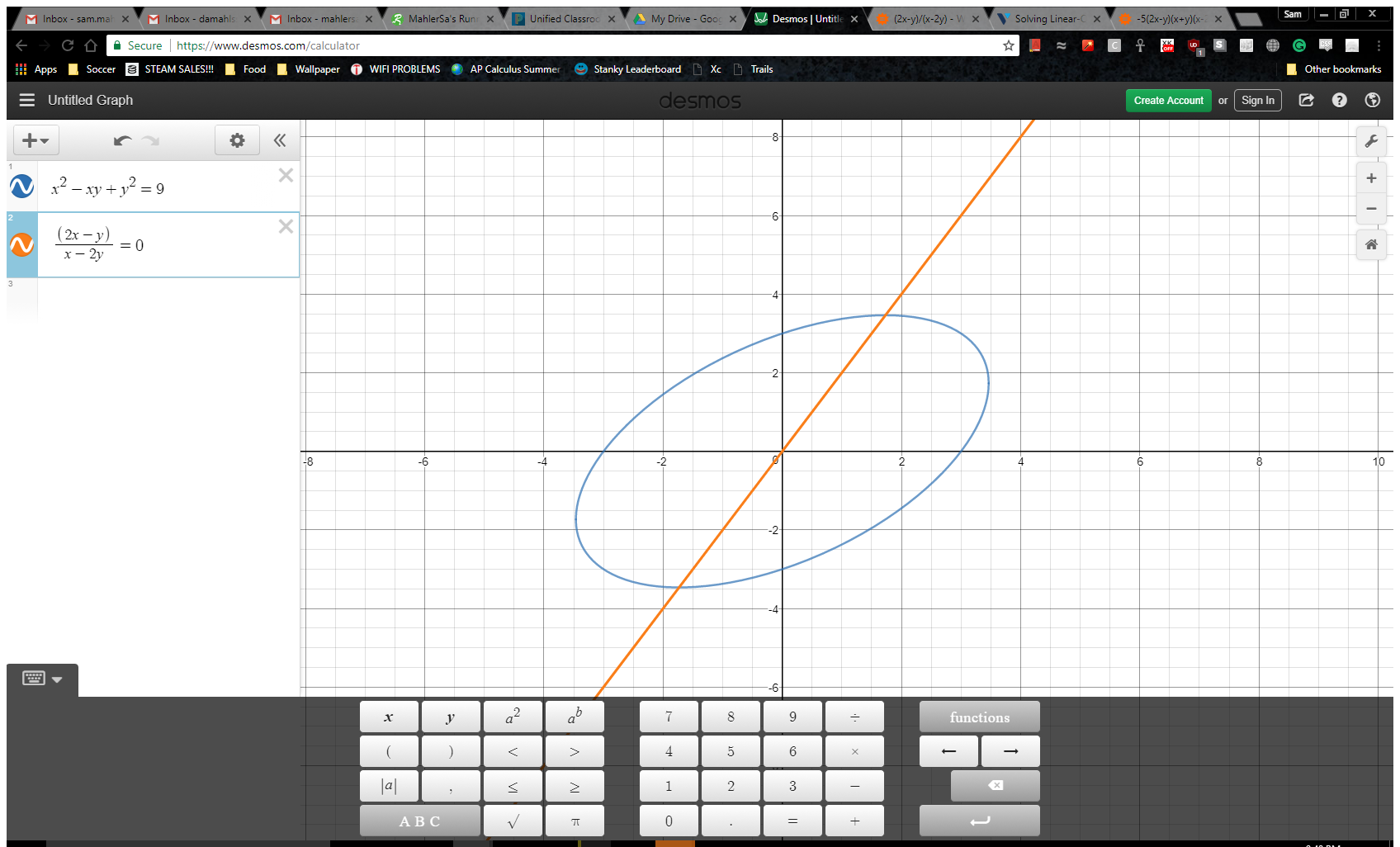The height and width of the screenshot is (847, 1400).
Task: Click the browser address bar URL
Action: pos(268,45)
